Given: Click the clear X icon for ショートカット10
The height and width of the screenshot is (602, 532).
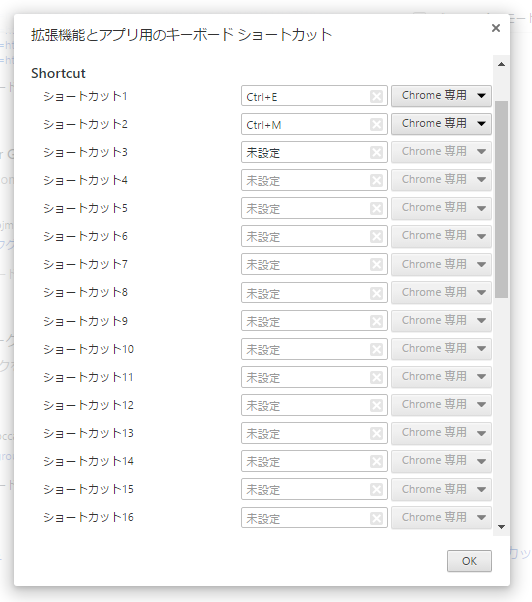Looking at the screenshot, I should pyautogui.click(x=376, y=349).
